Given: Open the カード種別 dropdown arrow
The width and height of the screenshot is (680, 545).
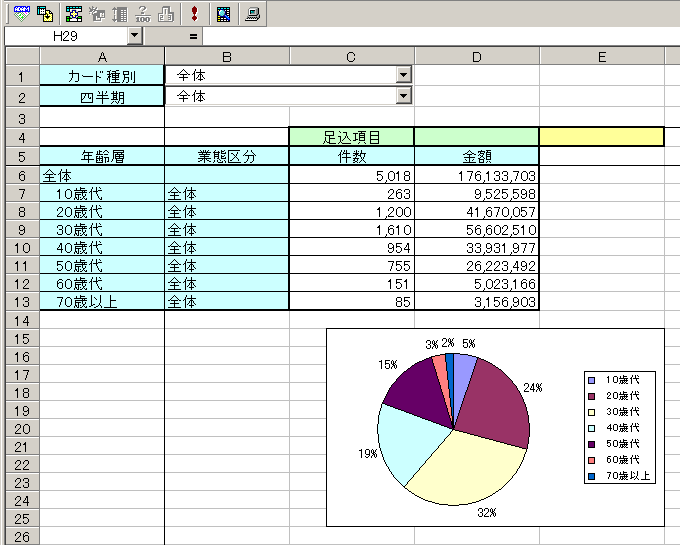Looking at the screenshot, I should (x=403, y=75).
